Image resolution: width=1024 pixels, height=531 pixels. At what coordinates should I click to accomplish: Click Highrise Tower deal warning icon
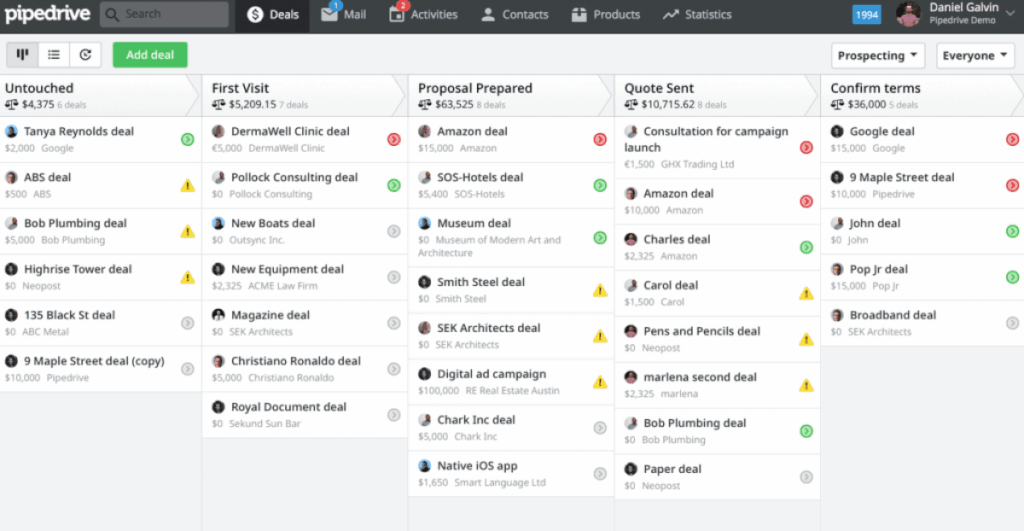click(x=187, y=278)
